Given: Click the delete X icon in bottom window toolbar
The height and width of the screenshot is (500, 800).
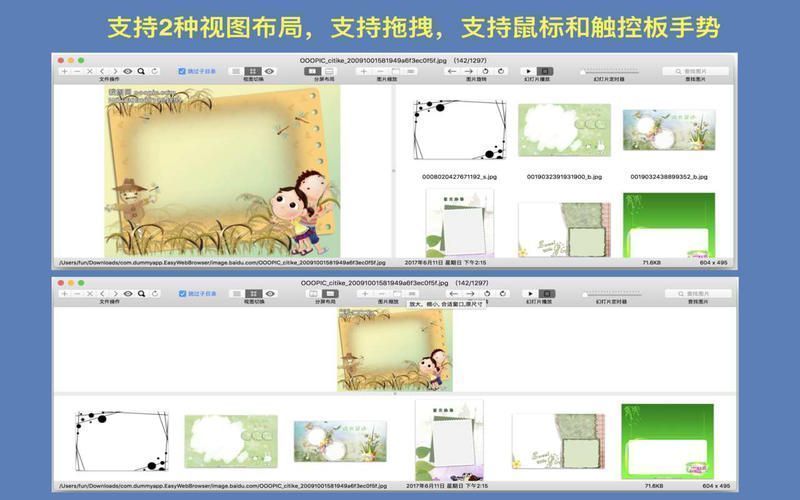Looking at the screenshot, I should click(90, 294).
